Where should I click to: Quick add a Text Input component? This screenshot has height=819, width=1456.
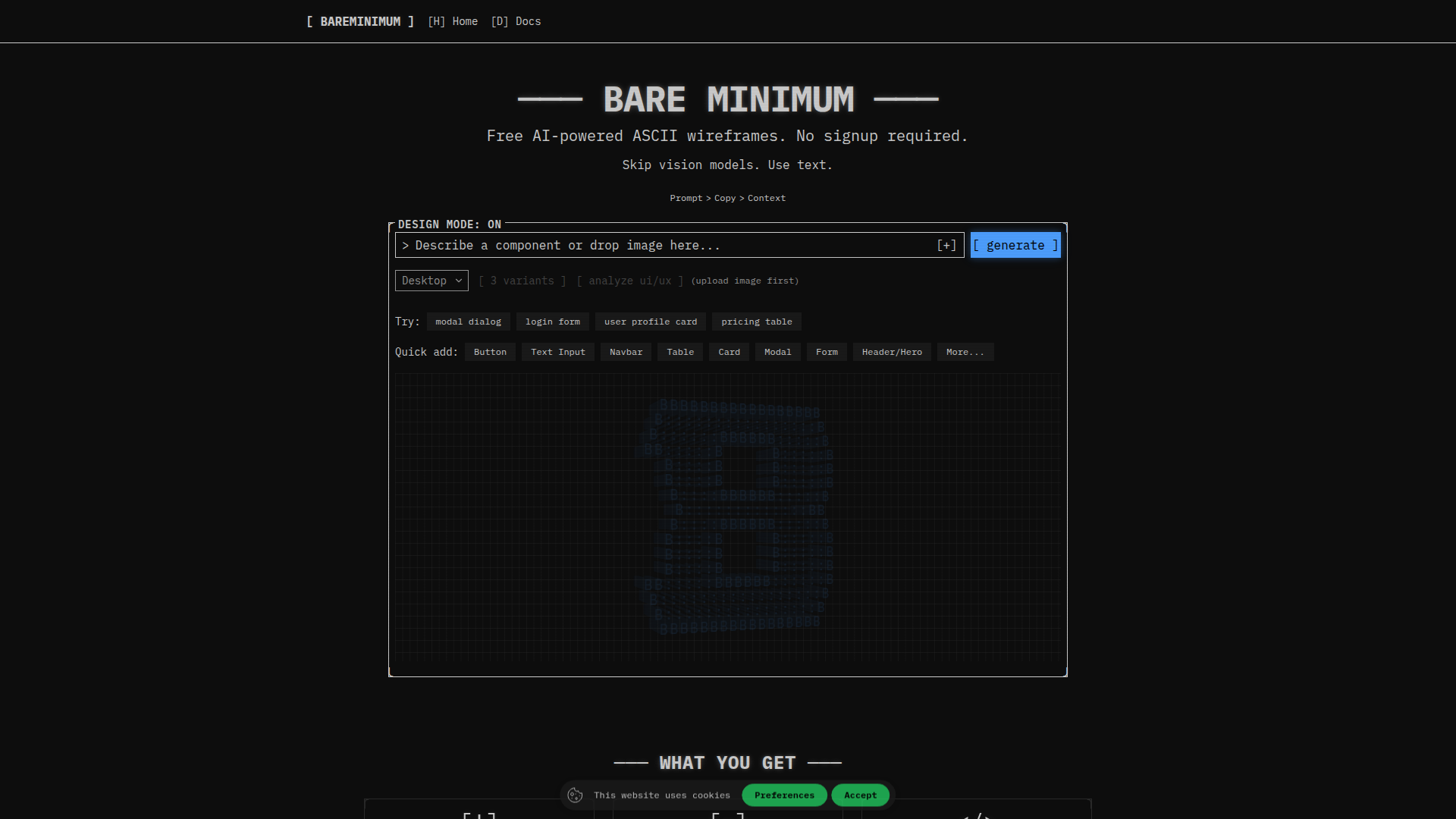(557, 352)
